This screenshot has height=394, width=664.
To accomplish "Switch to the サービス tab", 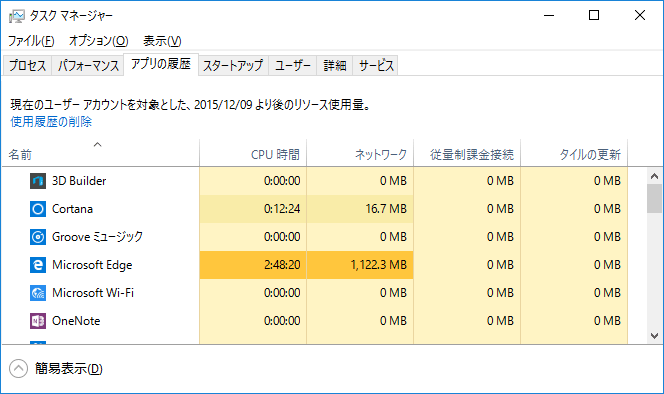I will (375, 66).
